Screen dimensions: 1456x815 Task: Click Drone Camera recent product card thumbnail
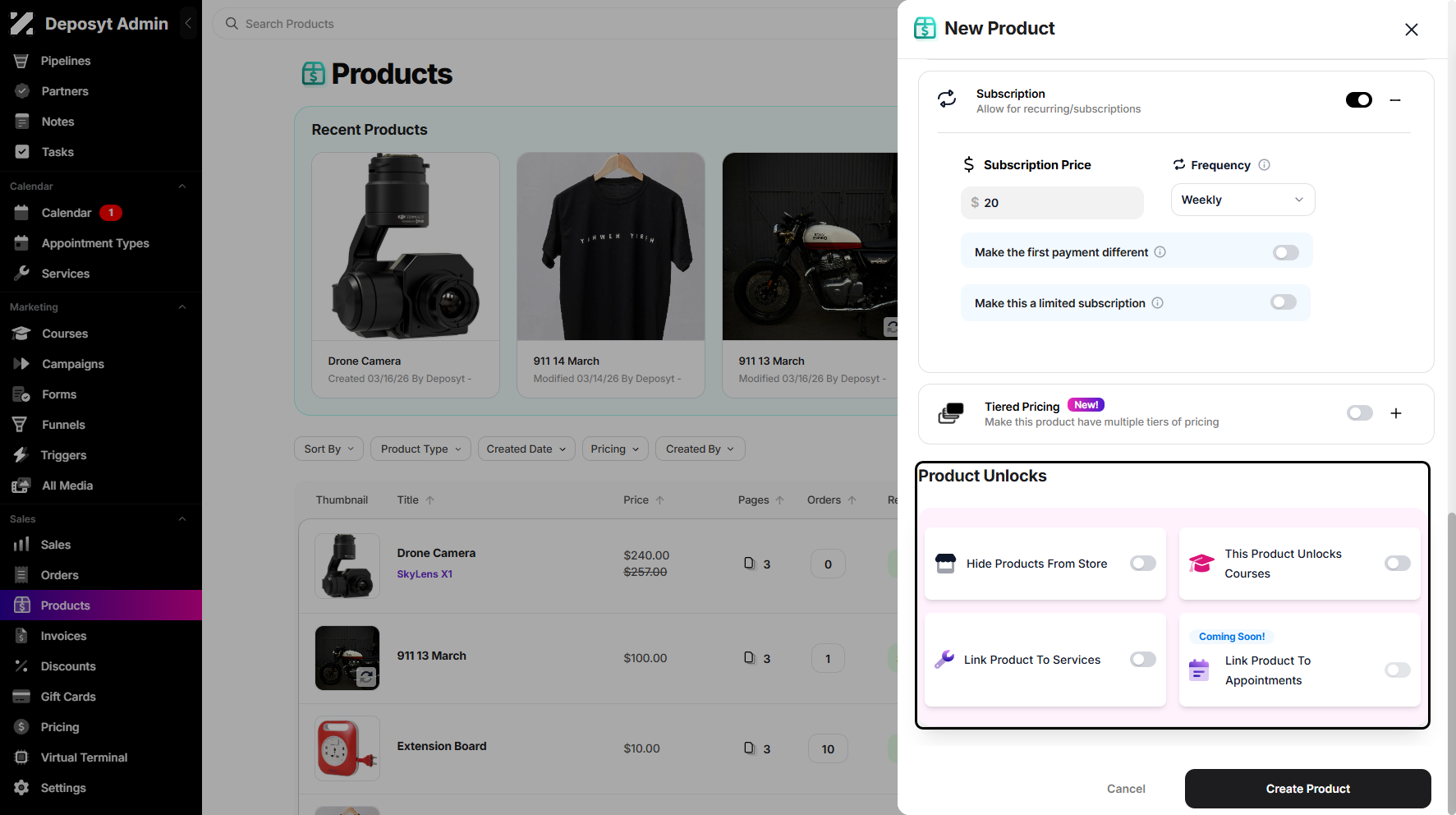click(x=406, y=246)
